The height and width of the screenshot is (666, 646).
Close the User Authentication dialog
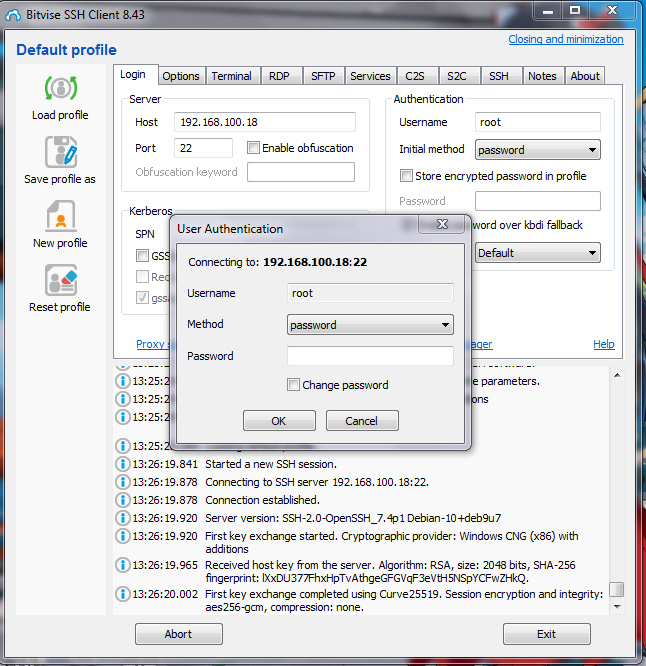coord(442,224)
